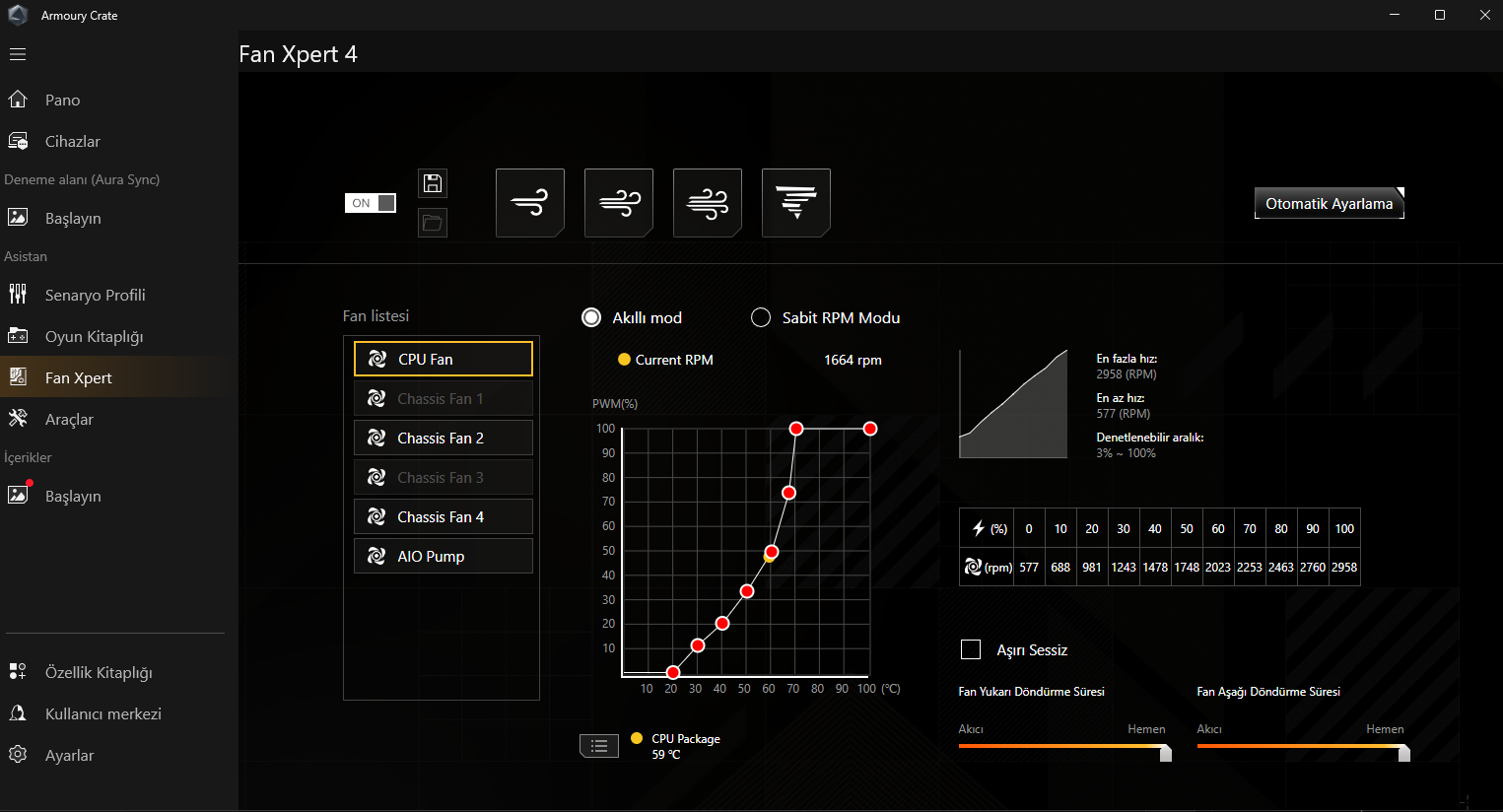Click the 2958 rpm table cell
The height and width of the screenshot is (812, 1503).
[x=1344, y=568]
